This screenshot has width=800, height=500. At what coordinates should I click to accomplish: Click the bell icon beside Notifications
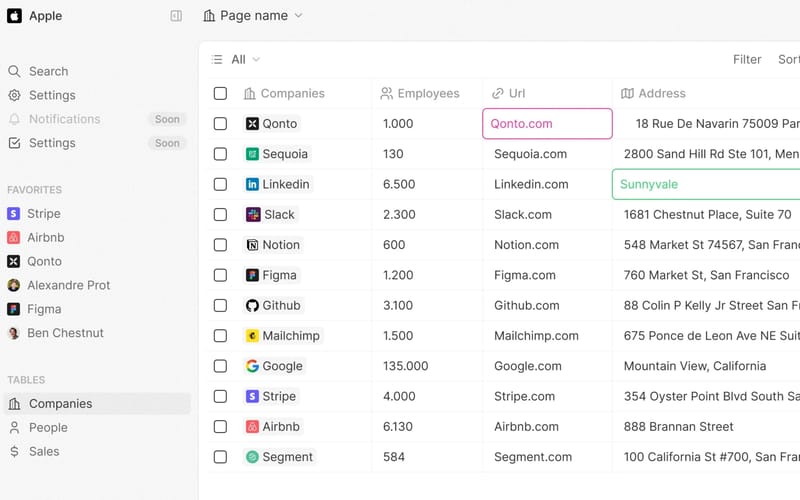tap(14, 119)
